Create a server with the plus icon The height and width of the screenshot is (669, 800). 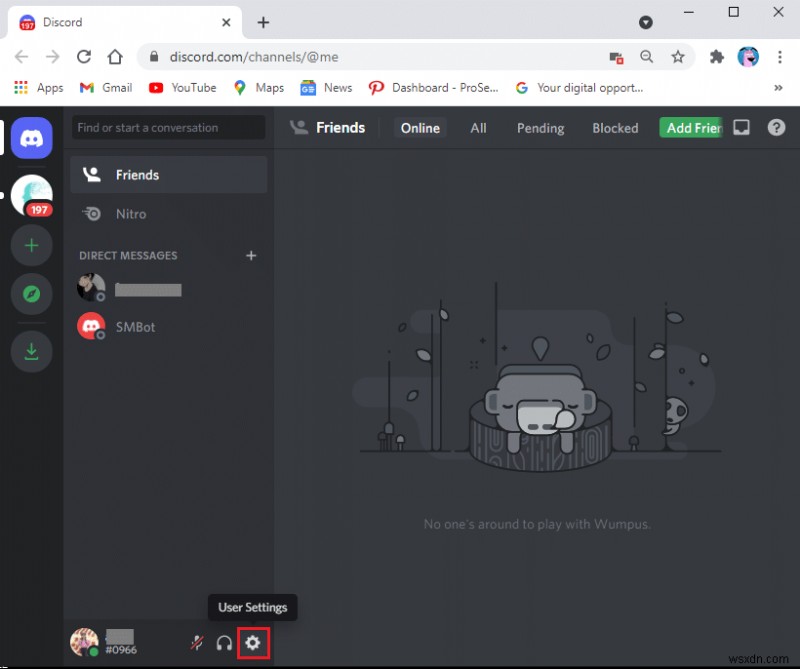31,244
